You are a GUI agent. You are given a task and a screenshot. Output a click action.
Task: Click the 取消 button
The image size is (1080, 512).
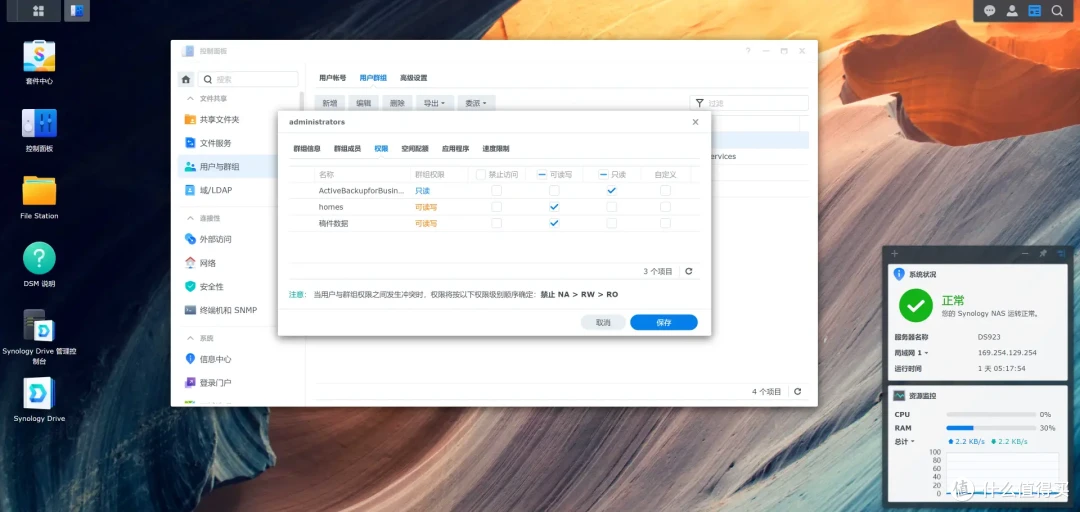coord(603,322)
